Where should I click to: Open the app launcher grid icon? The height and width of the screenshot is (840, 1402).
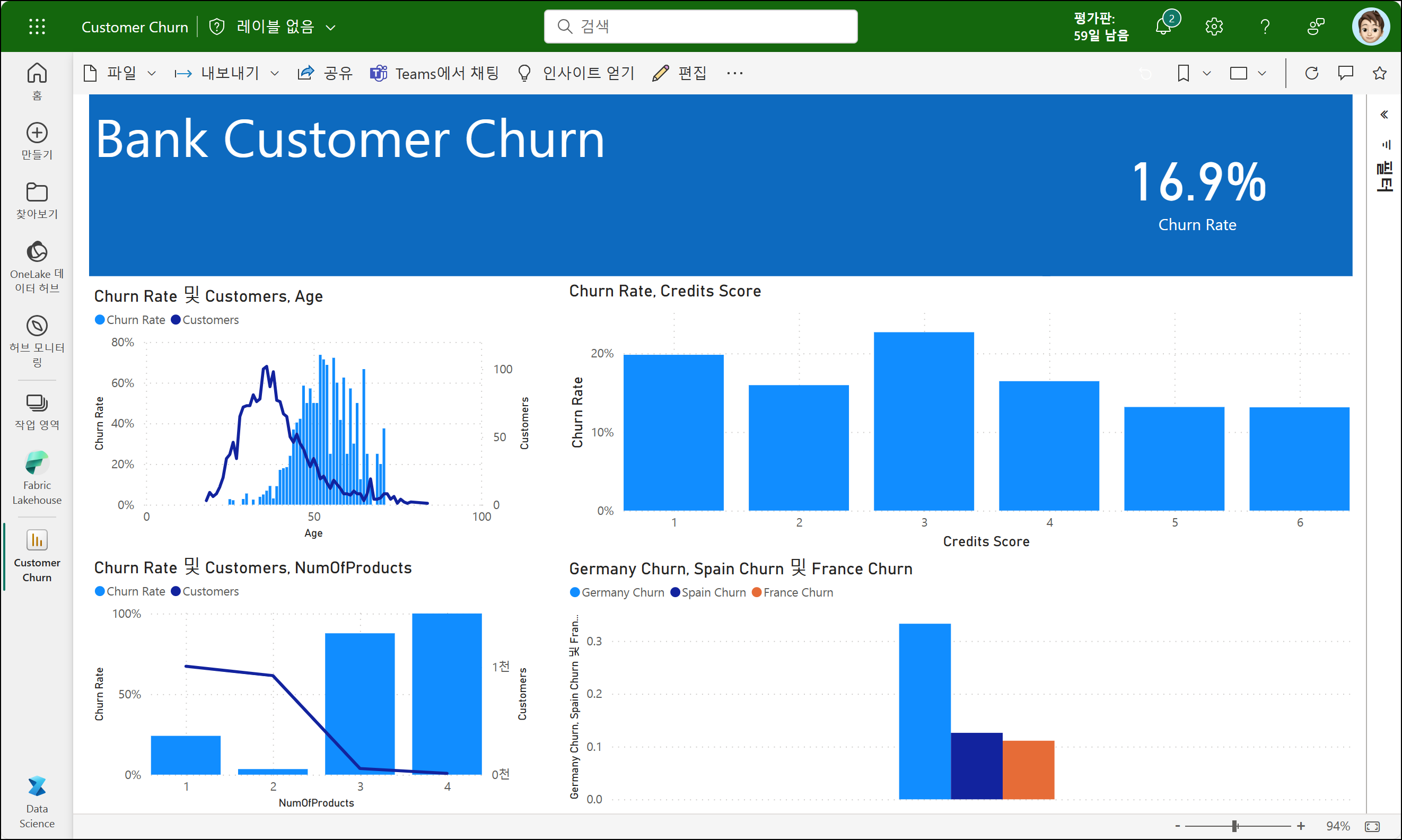37,27
